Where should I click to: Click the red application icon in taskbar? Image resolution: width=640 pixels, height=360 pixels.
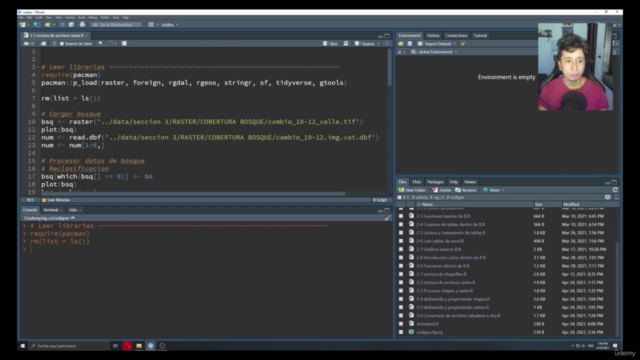click(128, 346)
